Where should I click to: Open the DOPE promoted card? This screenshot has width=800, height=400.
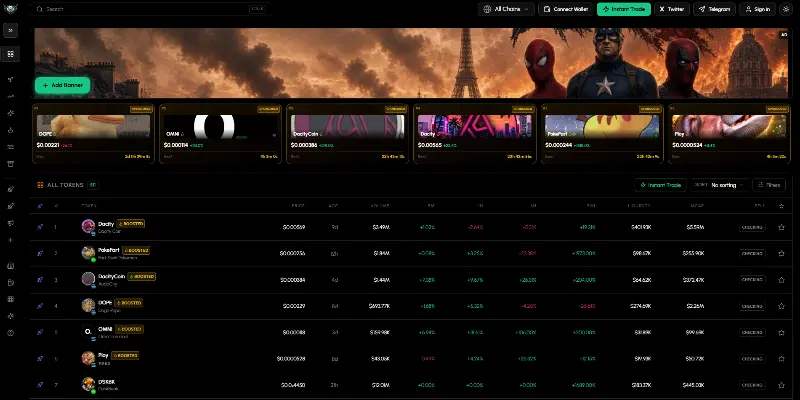pos(93,134)
